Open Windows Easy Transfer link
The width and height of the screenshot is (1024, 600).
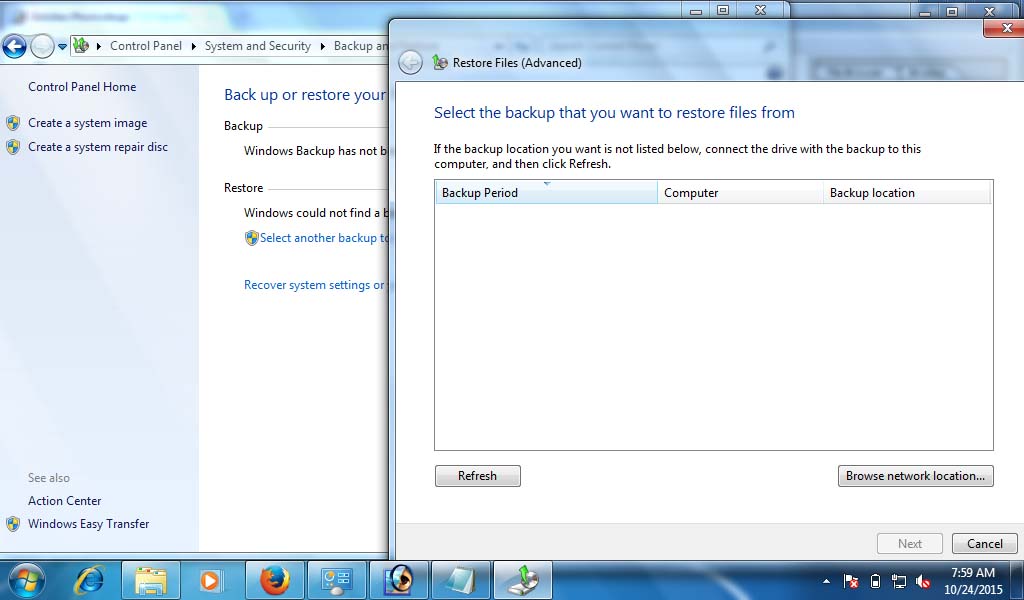(89, 524)
